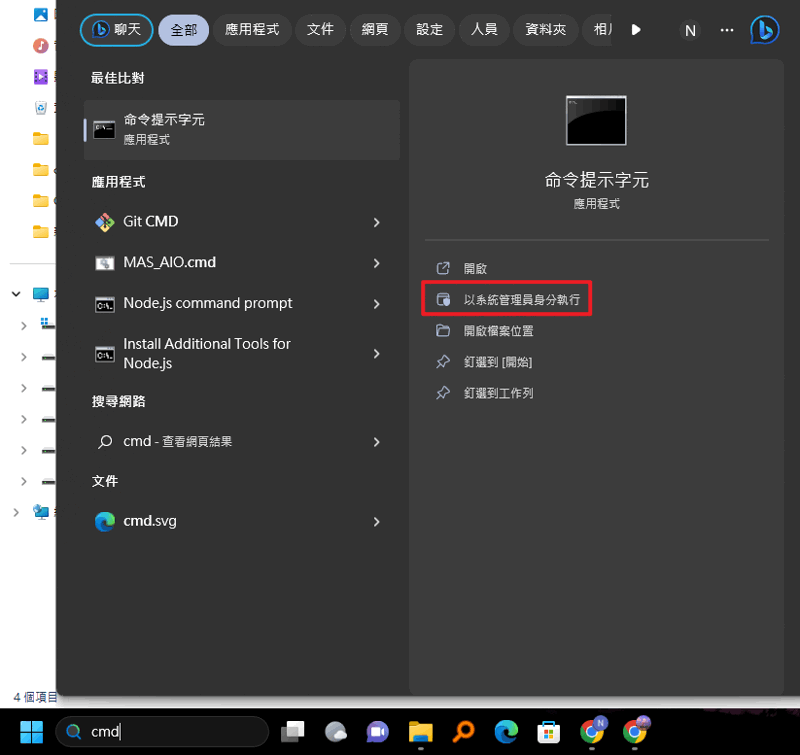Open Task View on taskbar
800x755 pixels.
click(293, 732)
